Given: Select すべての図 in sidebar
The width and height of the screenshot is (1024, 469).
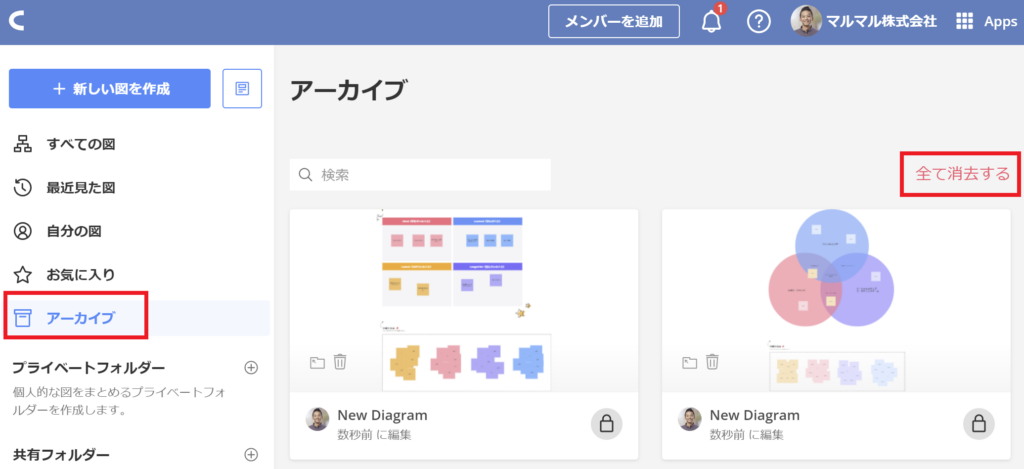Looking at the screenshot, I should click(80, 144).
